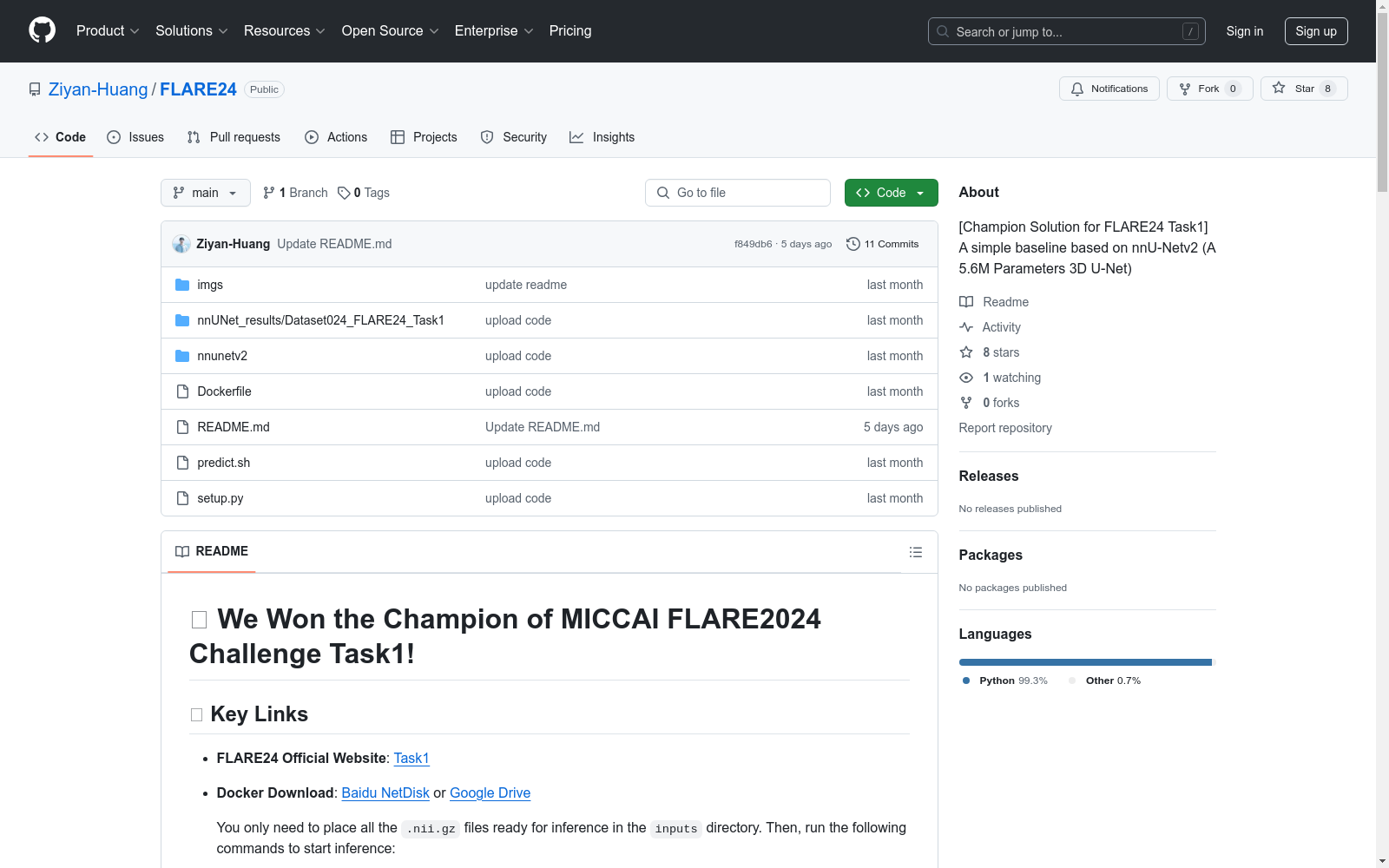
Task: Click the Pricing link
Action: point(570,31)
